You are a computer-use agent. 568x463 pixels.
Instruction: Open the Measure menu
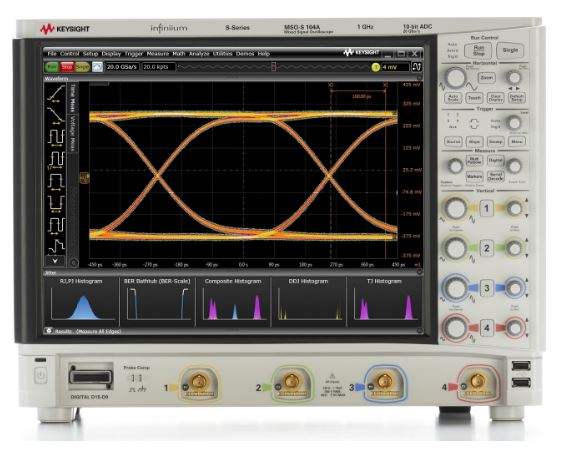158,54
